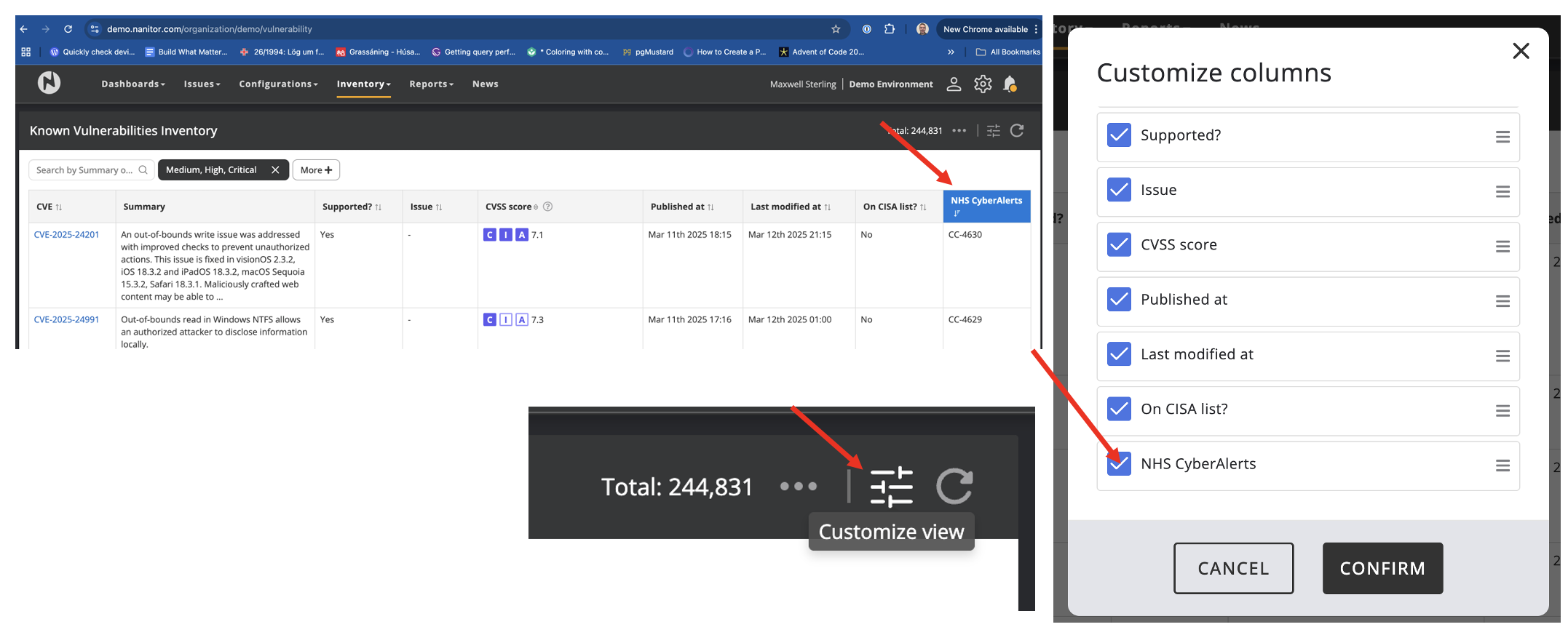Open the user profile icon
This screenshot has height=627, width=1568.
point(954,84)
